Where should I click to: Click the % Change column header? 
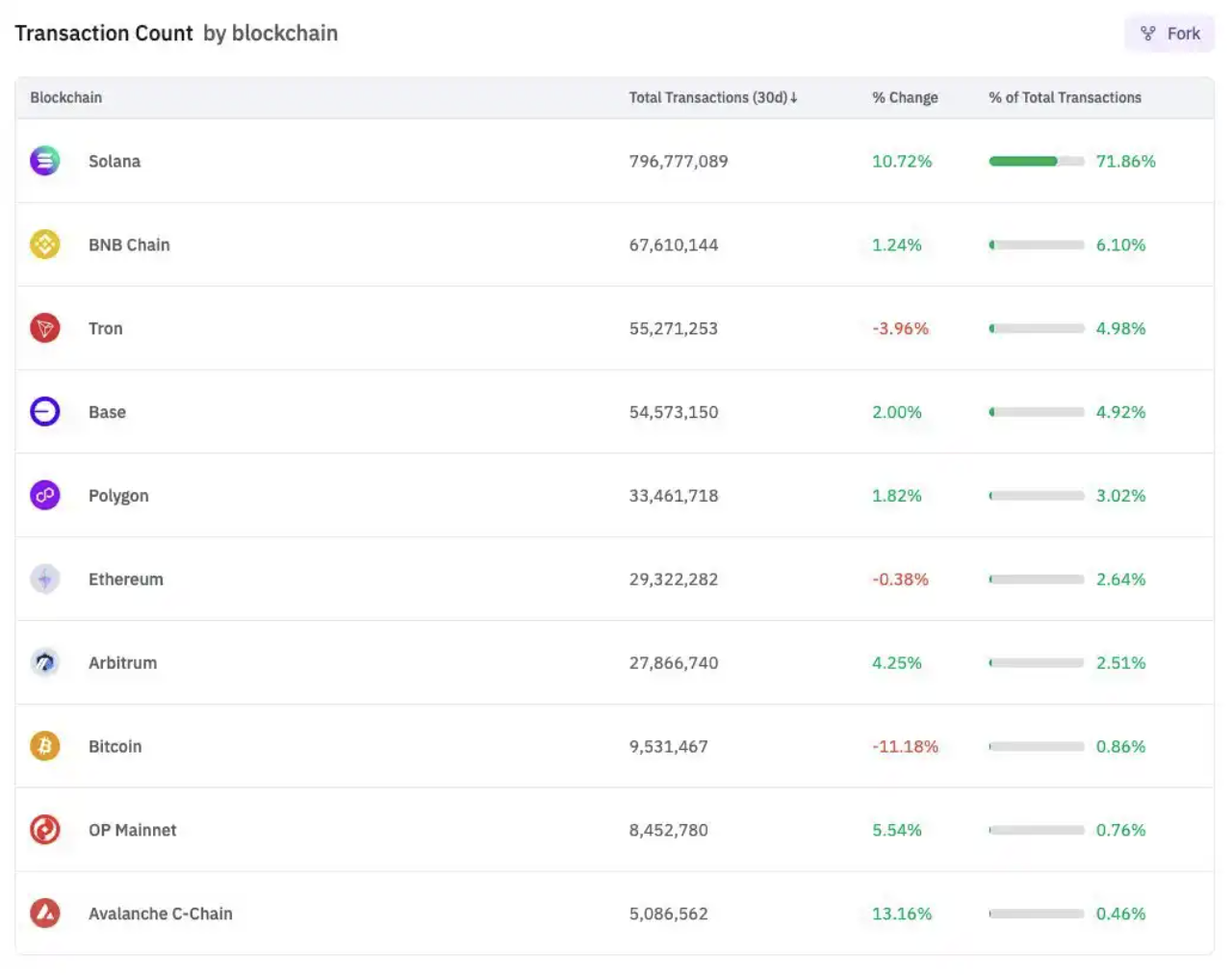point(905,97)
